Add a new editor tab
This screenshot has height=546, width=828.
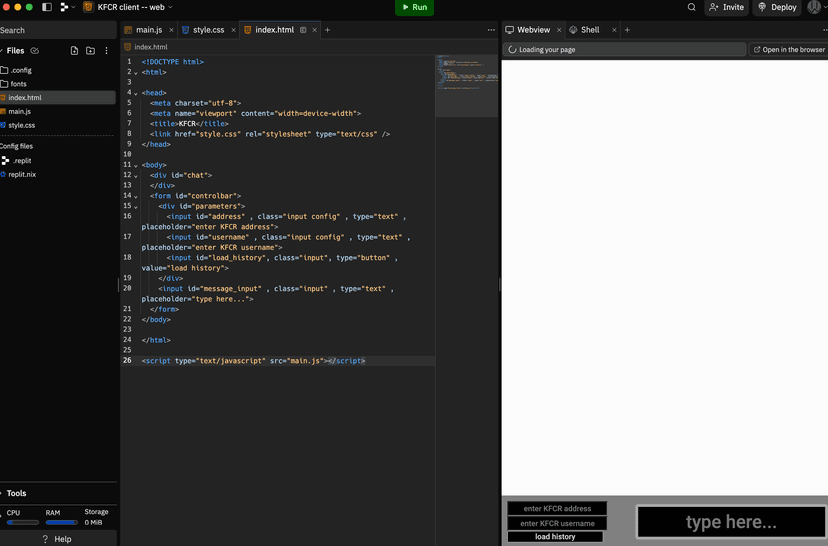327,30
